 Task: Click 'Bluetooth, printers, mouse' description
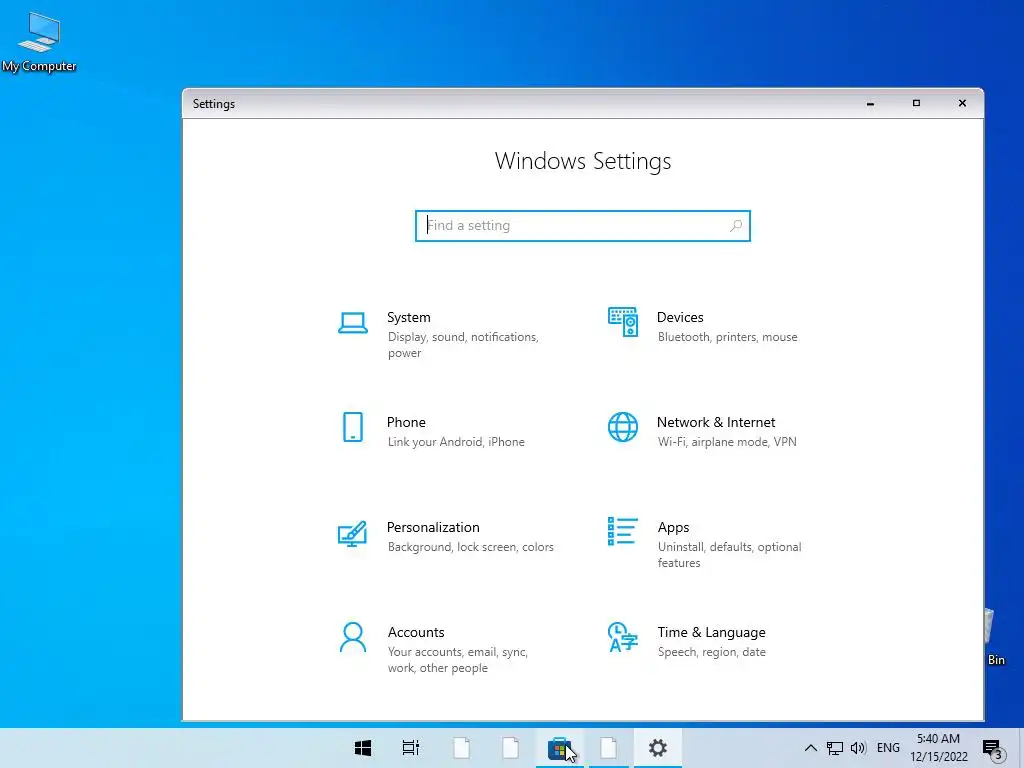click(x=728, y=337)
